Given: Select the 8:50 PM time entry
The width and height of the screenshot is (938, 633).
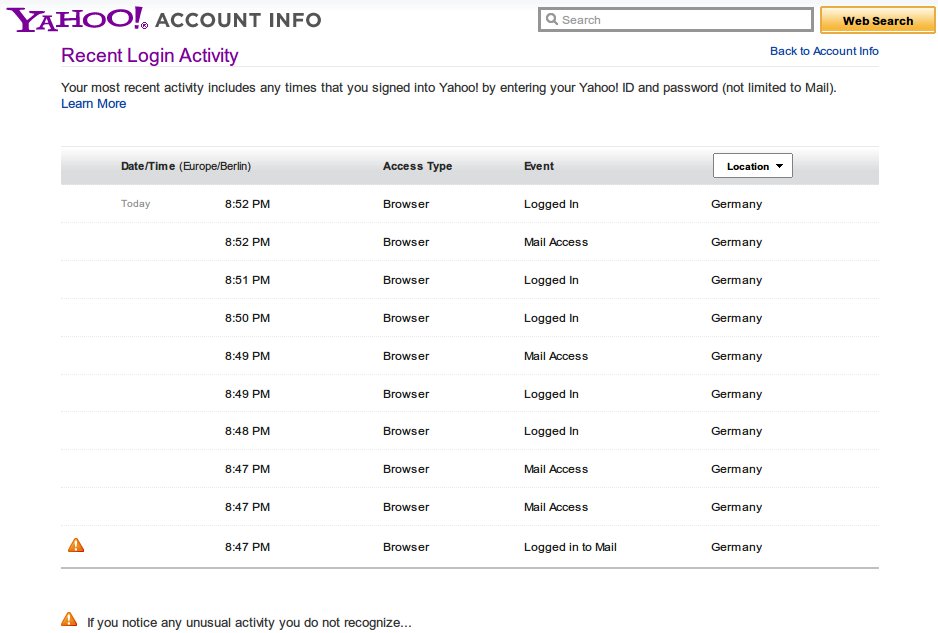Looking at the screenshot, I should tap(247, 318).
